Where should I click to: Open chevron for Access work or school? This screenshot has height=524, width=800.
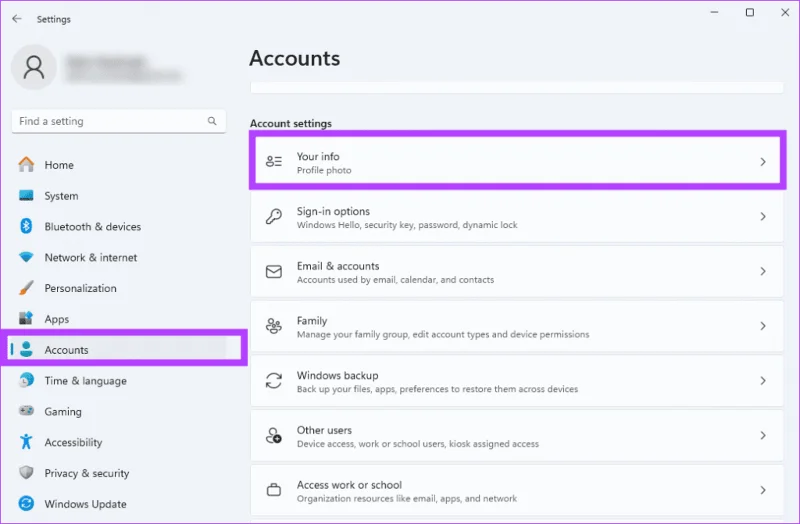(763, 490)
